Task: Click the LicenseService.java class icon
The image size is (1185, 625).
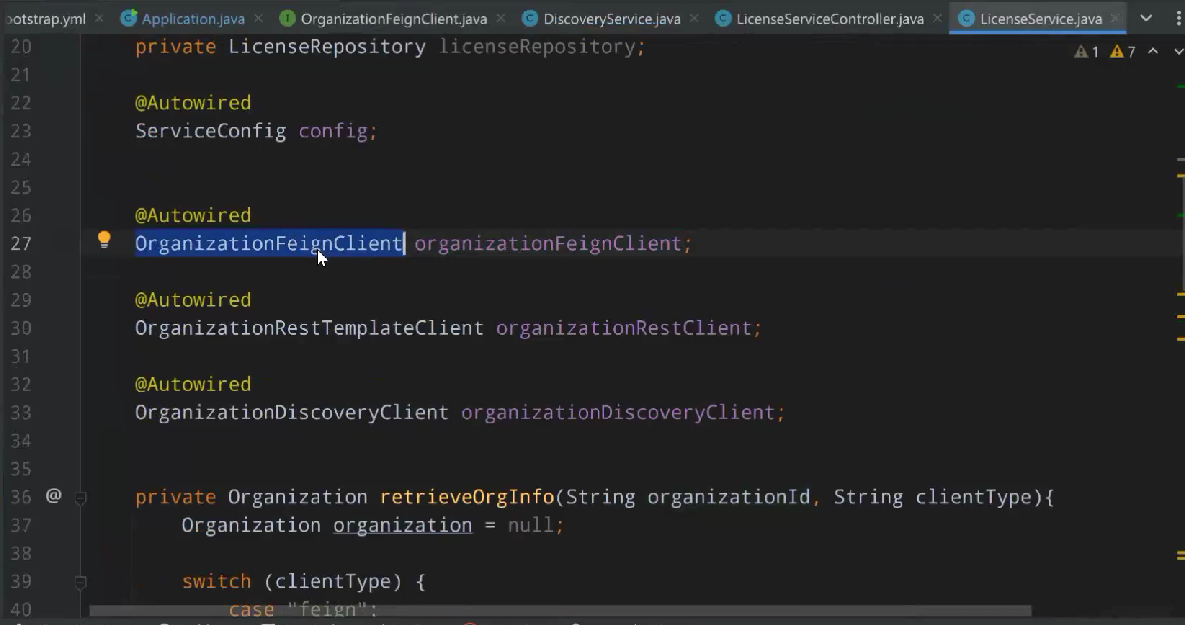Action: (x=966, y=19)
